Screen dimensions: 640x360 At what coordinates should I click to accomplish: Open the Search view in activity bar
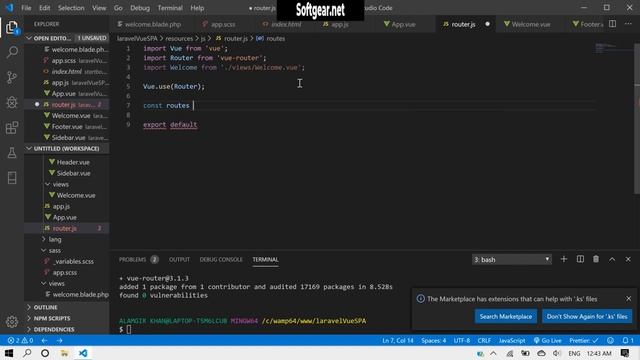(x=12, y=52)
